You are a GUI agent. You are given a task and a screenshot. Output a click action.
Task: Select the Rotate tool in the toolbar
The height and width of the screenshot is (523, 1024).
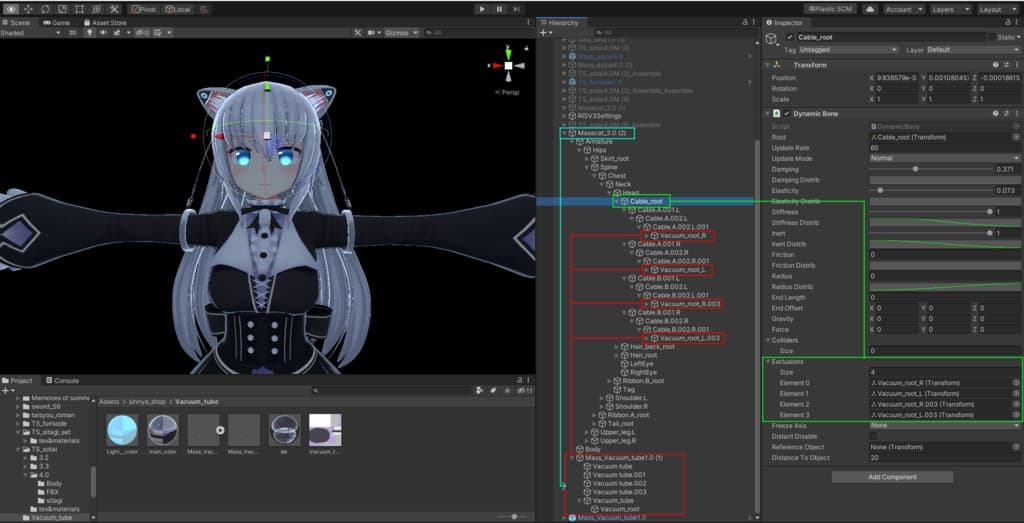(x=46, y=8)
